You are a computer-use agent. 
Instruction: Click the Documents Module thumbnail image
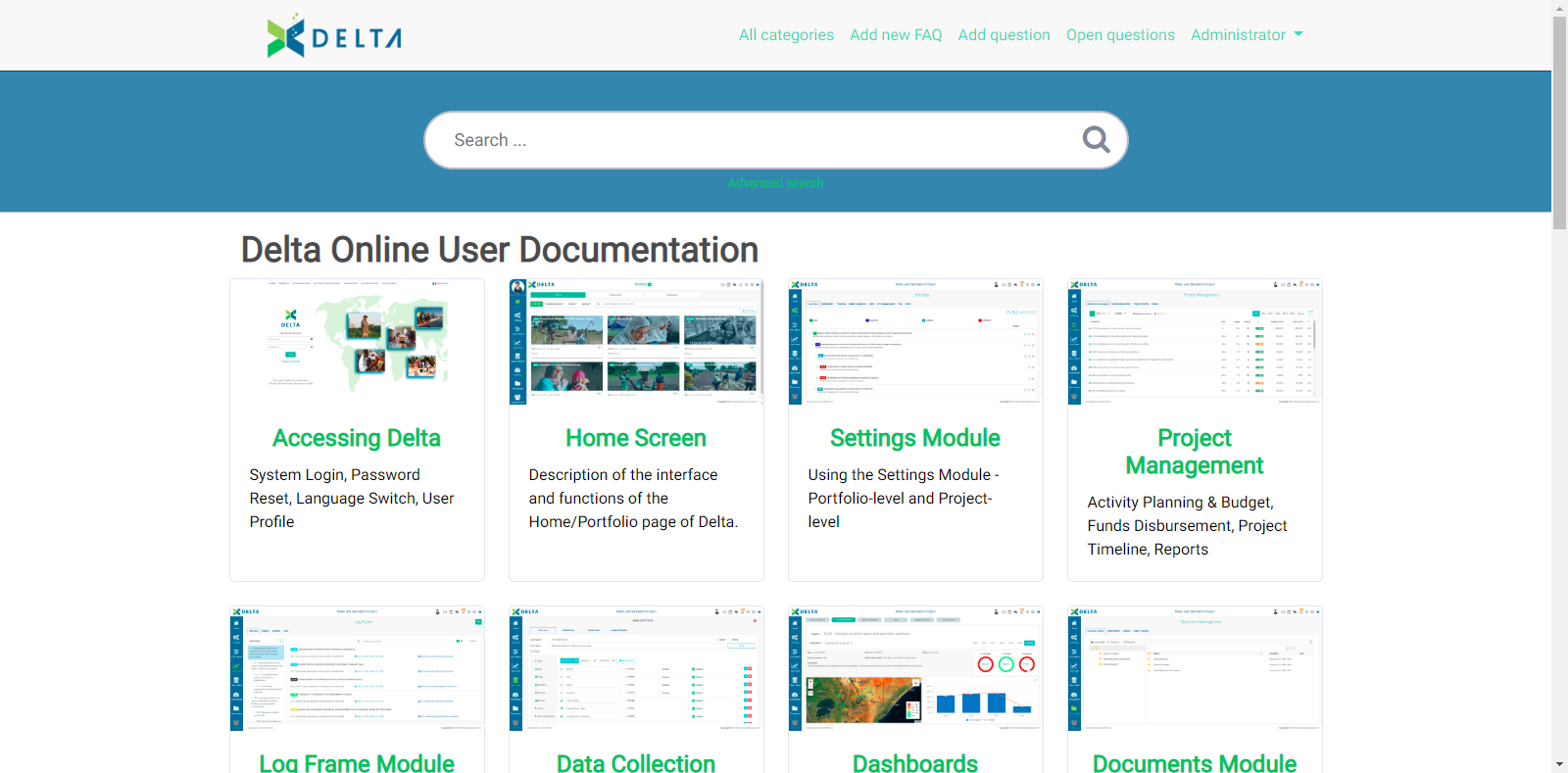[1195, 669]
